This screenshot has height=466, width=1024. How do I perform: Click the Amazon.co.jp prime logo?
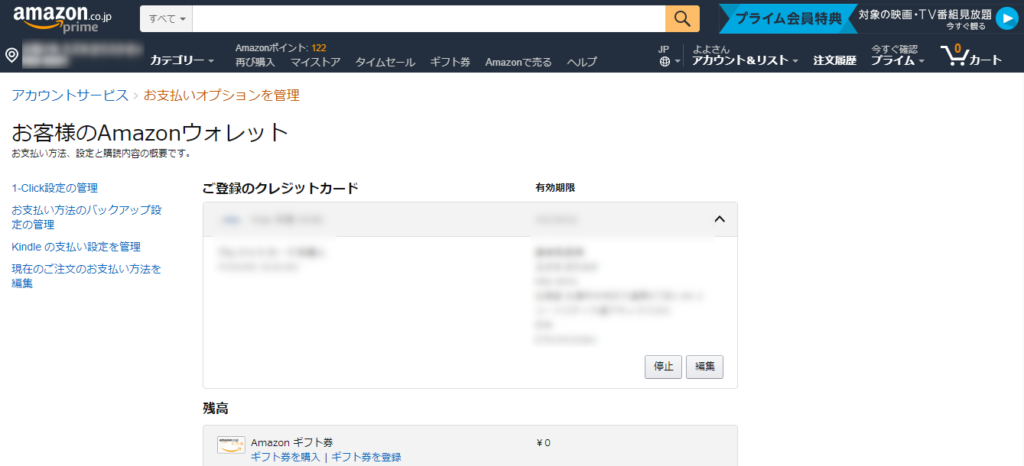pos(62,19)
